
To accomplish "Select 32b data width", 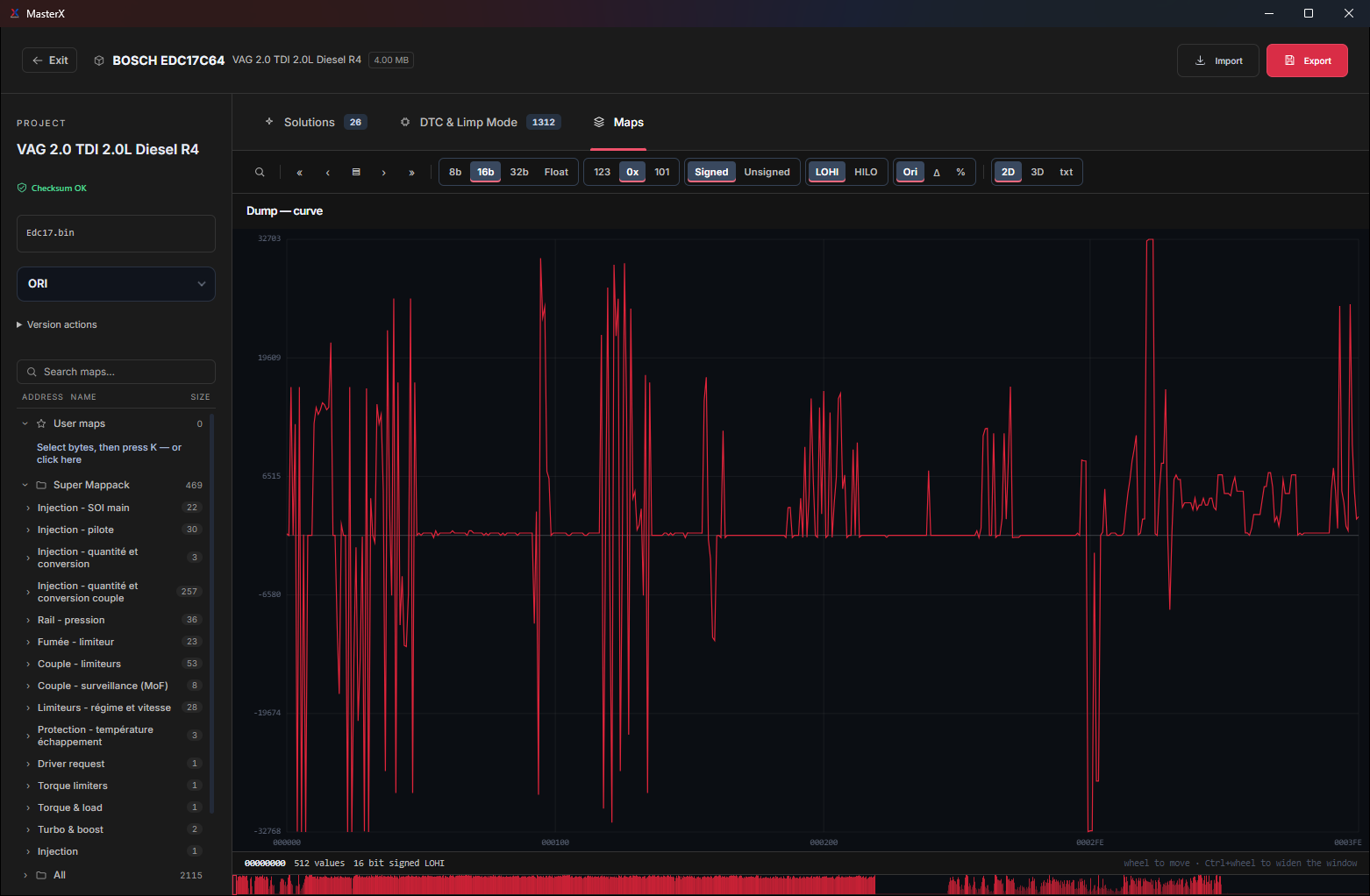I will click(519, 172).
